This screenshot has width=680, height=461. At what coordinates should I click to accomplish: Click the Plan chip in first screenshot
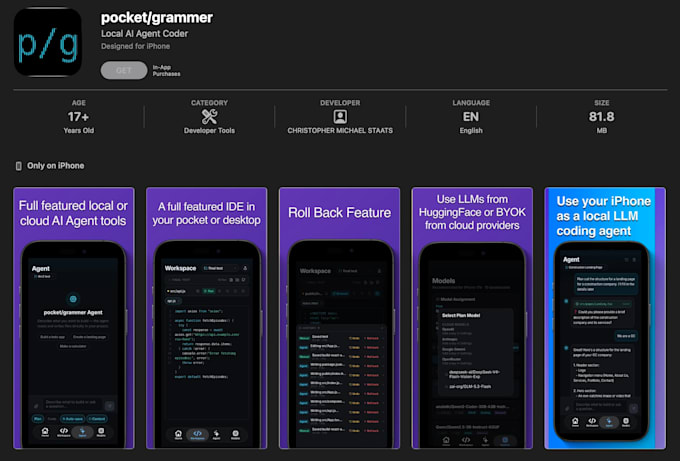tap(38, 419)
